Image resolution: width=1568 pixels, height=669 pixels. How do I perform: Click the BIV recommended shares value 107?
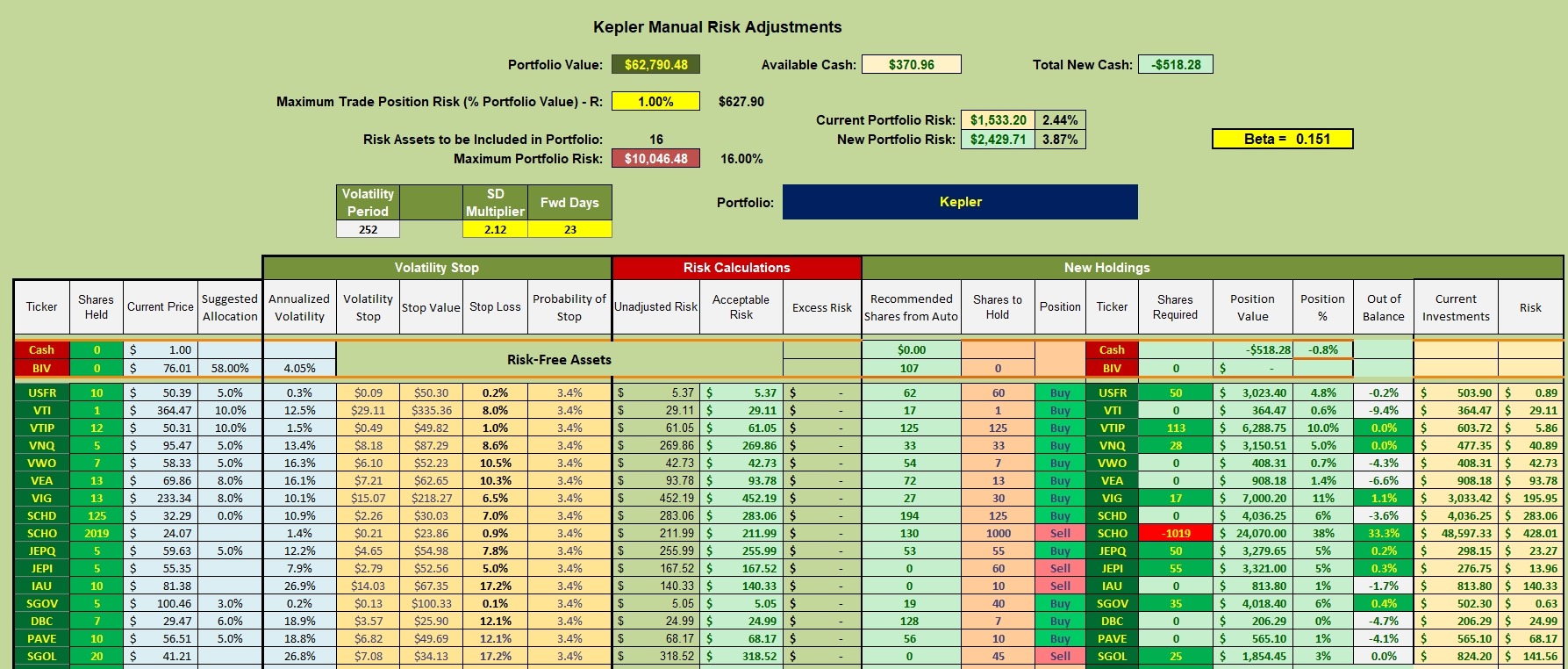click(x=911, y=368)
